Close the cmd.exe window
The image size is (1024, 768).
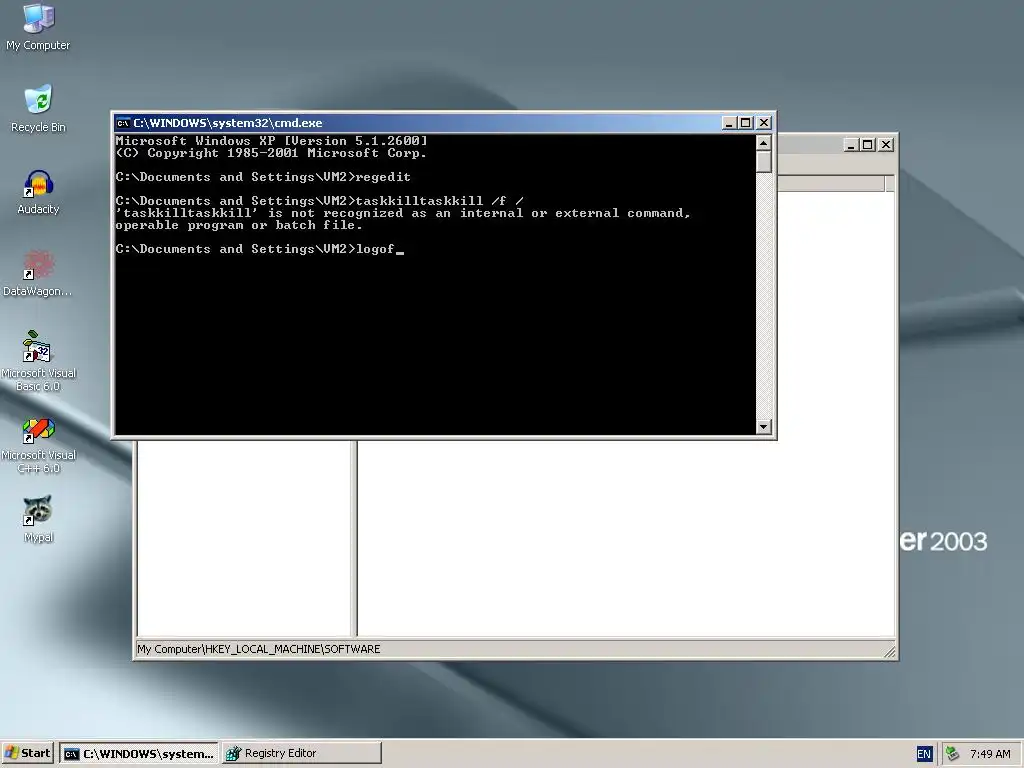coord(763,123)
